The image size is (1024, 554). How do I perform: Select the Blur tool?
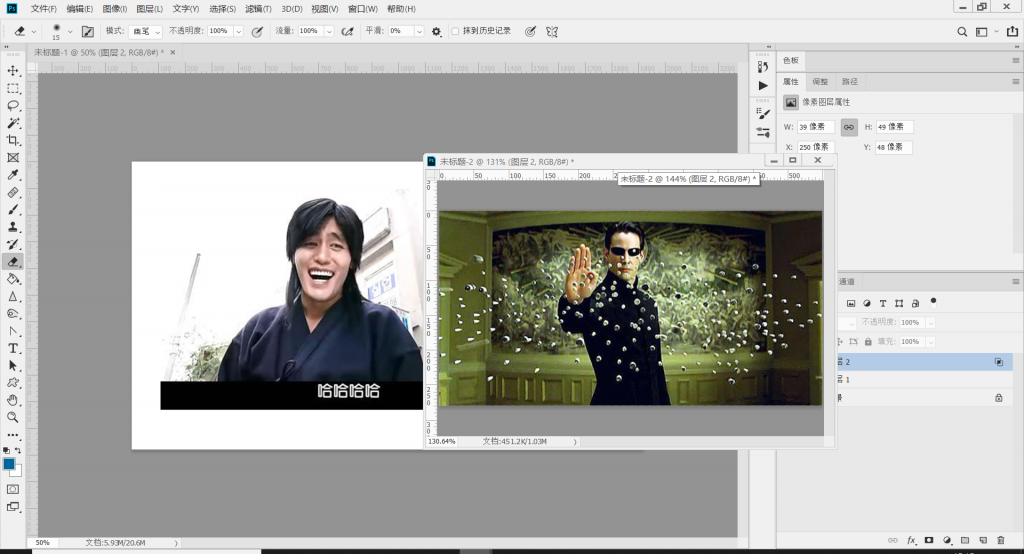pyautogui.click(x=13, y=296)
